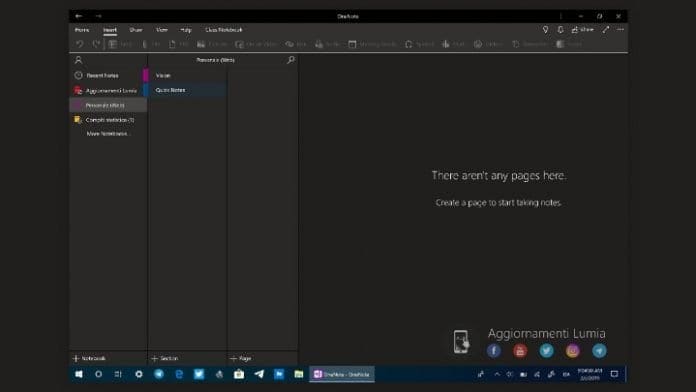Insert an Online Video
This screenshot has width=696, height=392.
point(256,44)
